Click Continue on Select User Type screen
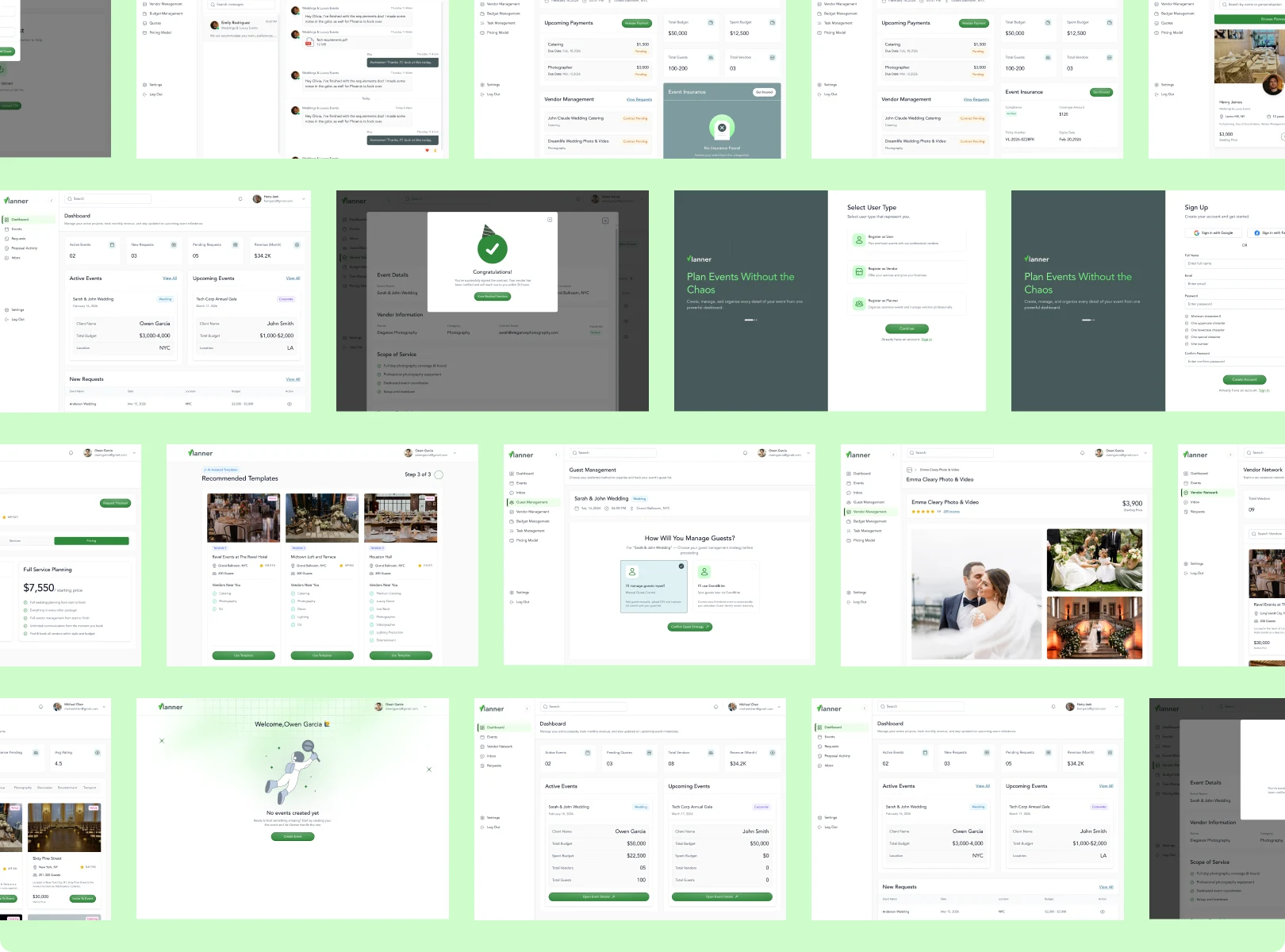Screen dimensions: 1285x952 coord(907,328)
